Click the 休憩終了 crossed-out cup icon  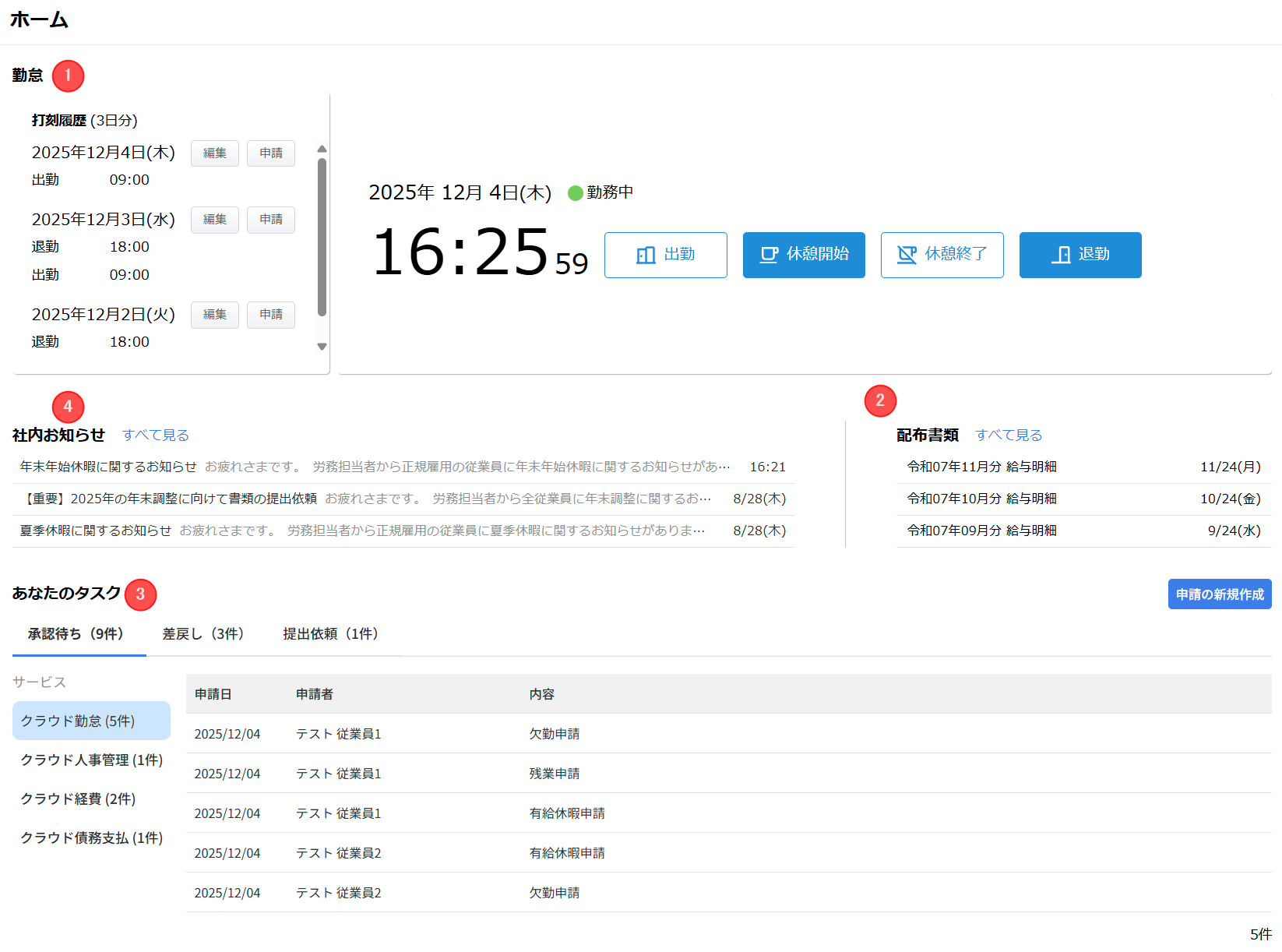pos(907,255)
